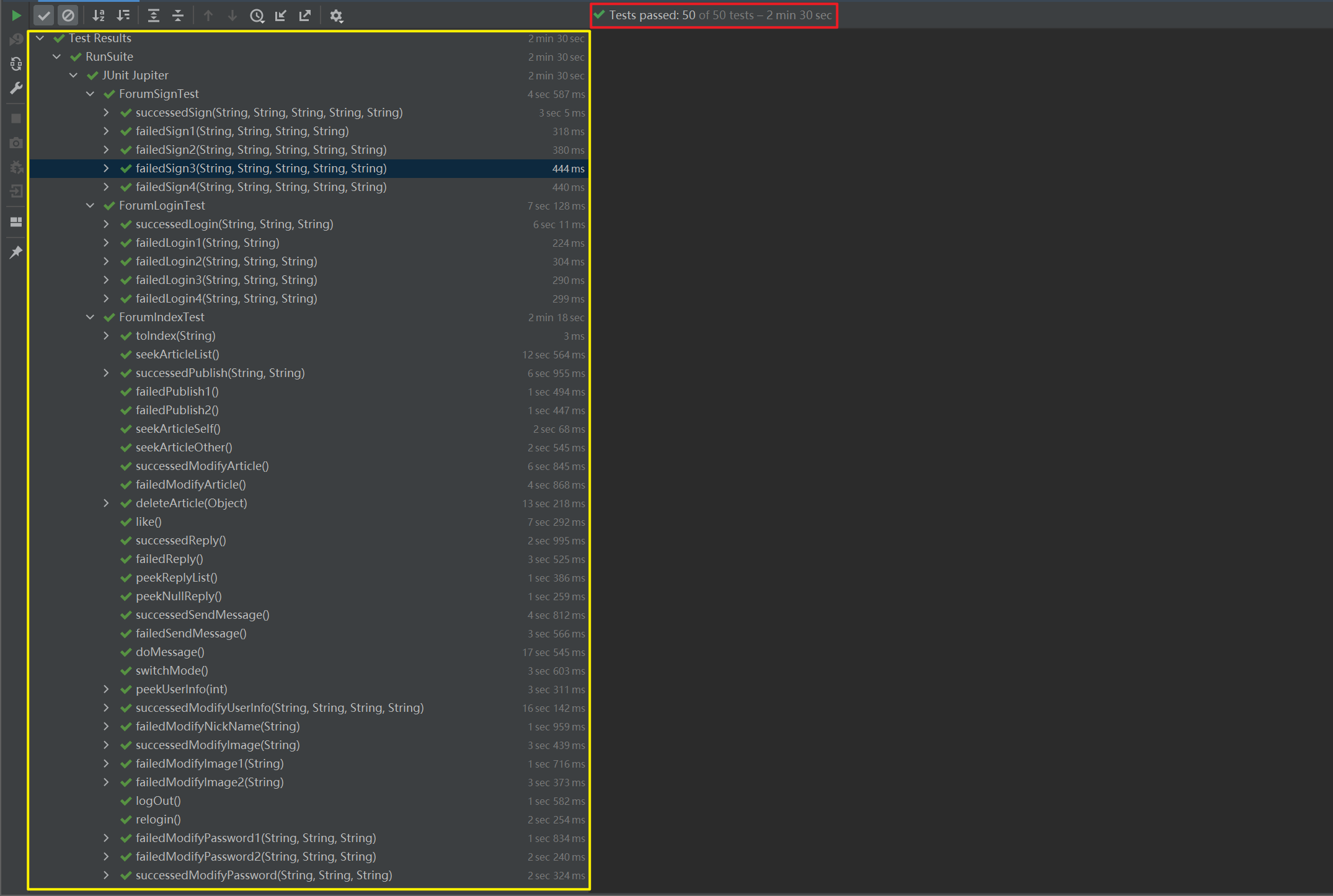Click the Rerun Failed Tests sidebar icon
Image resolution: width=1333 pixels, height=896 pixels.
point(16,40)
